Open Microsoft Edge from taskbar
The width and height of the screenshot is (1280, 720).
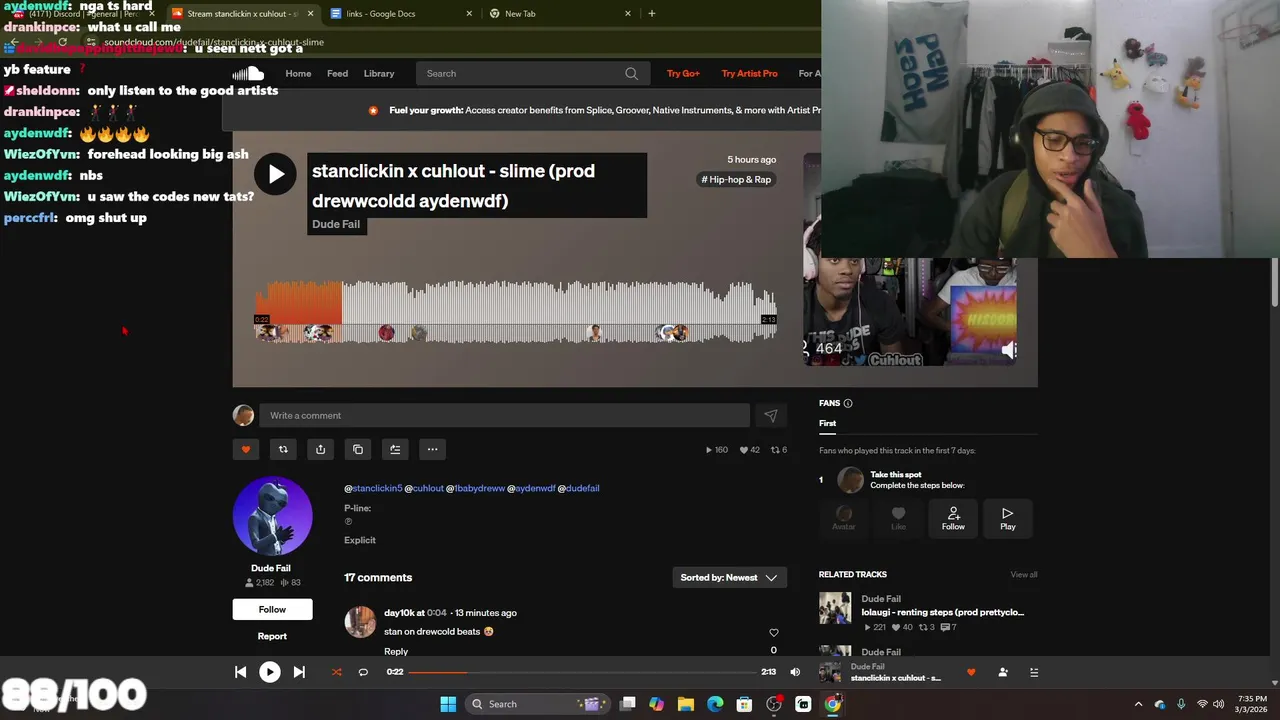715,704
